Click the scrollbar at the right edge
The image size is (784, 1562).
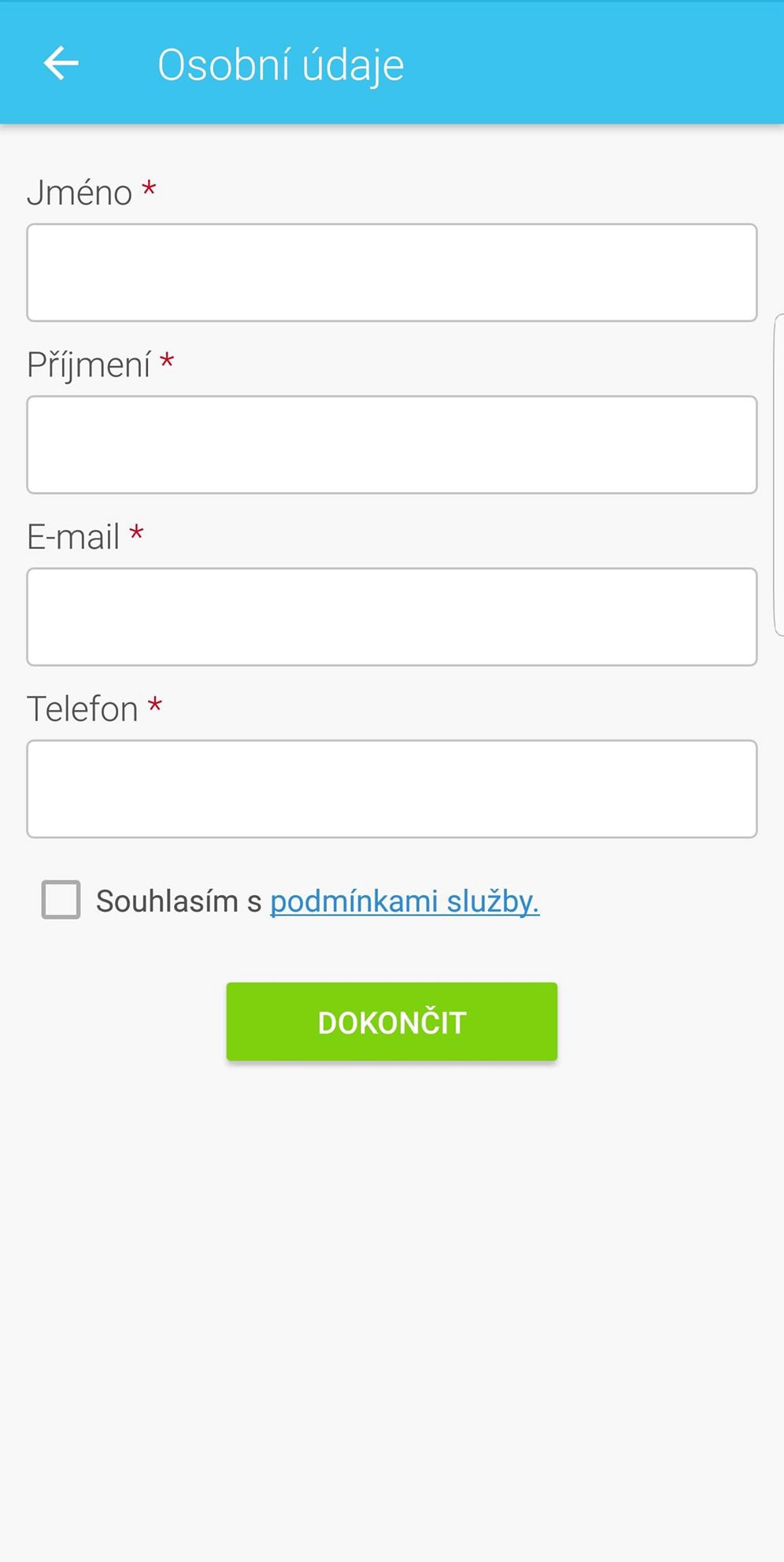(x=778, y=474)
